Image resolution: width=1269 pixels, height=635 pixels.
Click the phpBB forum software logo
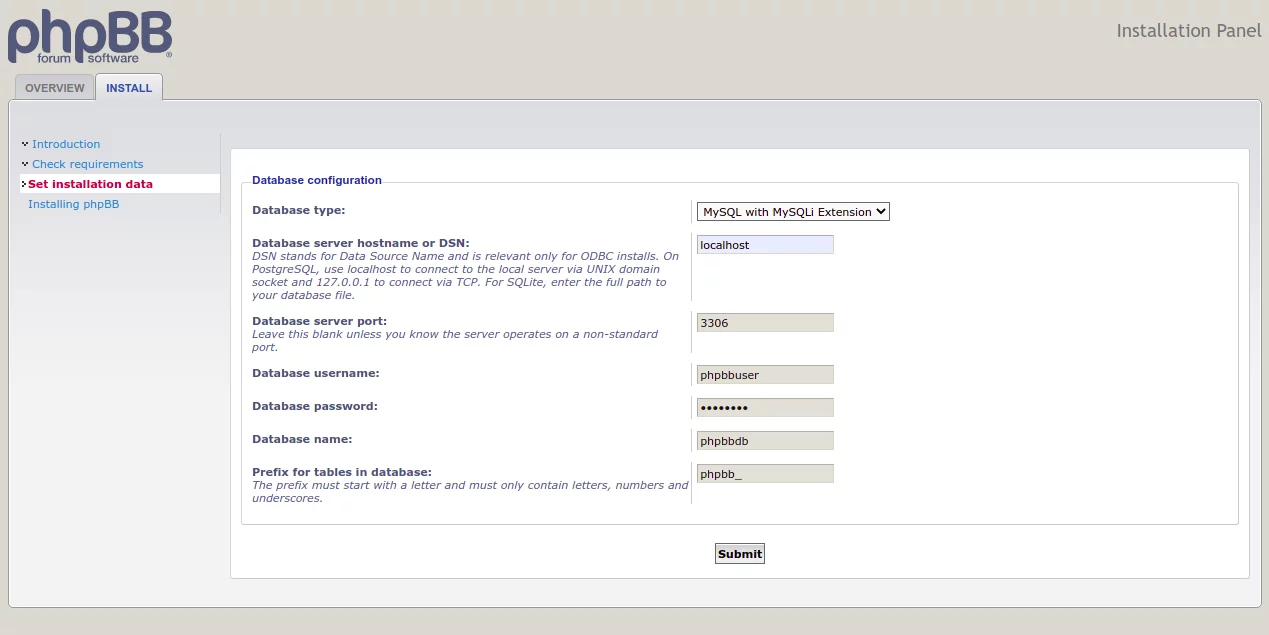click(90, 37)
